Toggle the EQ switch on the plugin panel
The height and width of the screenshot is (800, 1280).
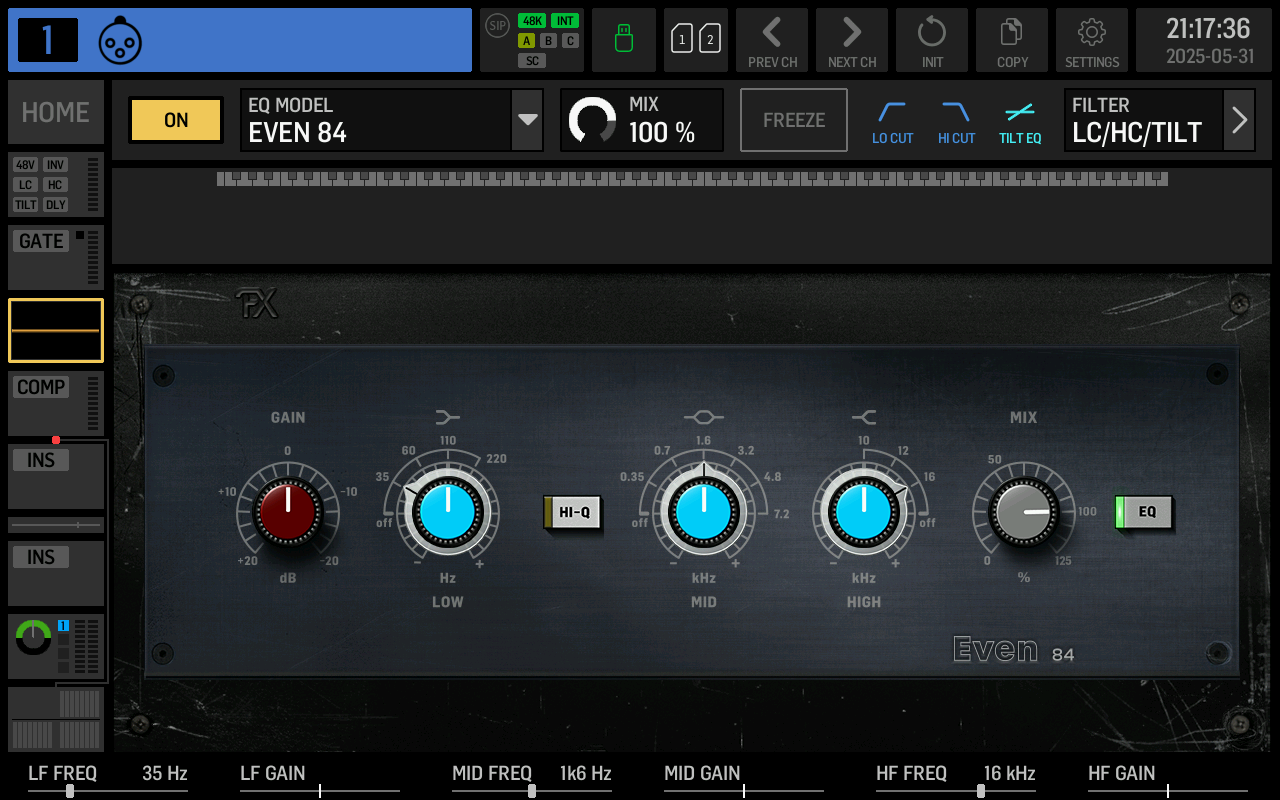coord(1143,511)
